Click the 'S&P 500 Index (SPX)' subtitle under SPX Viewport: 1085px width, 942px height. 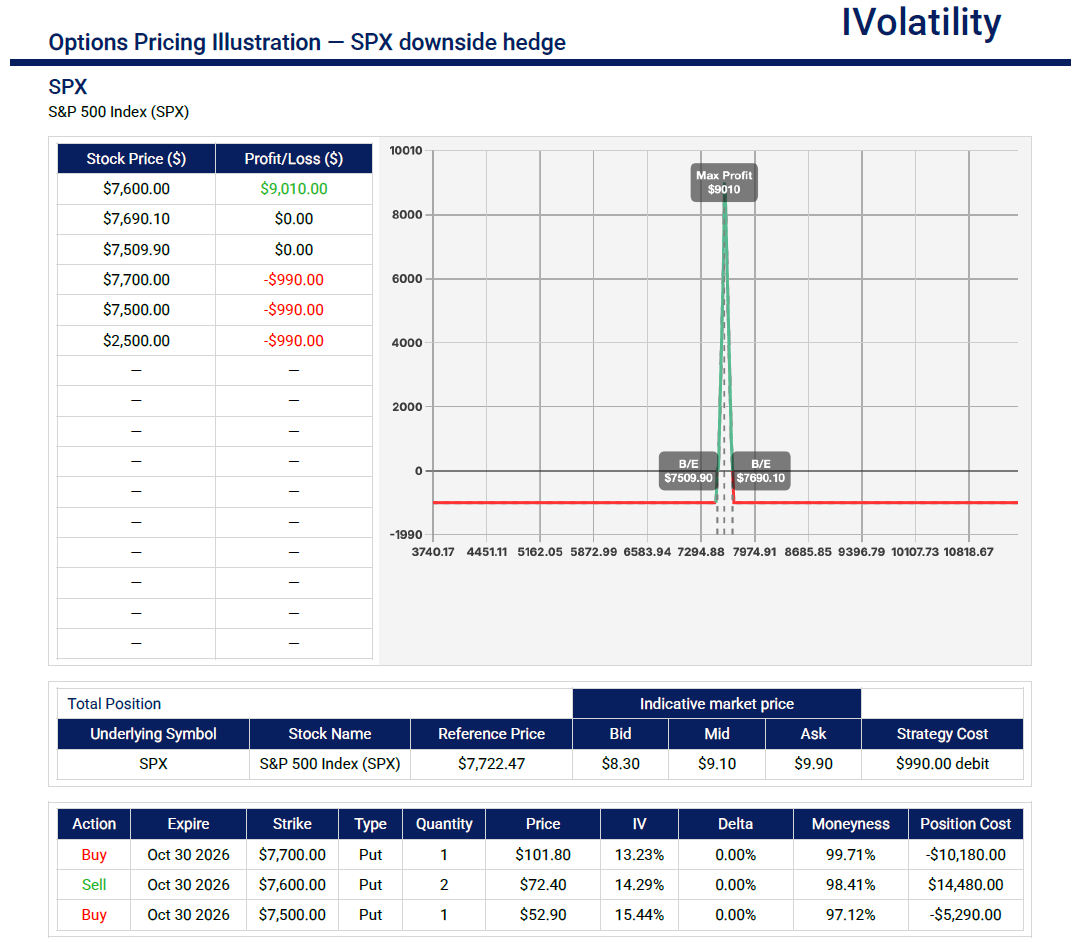118,112
